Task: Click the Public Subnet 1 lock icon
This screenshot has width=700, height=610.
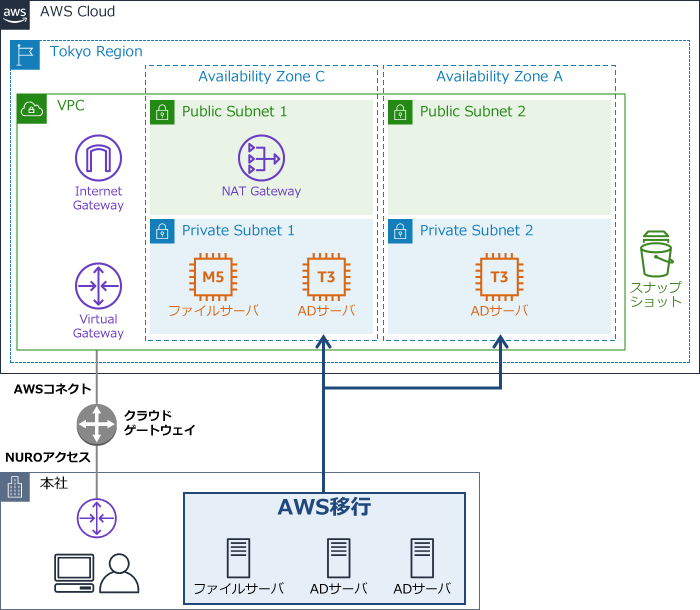Action: pyautogui.click(x=162, y=112)
